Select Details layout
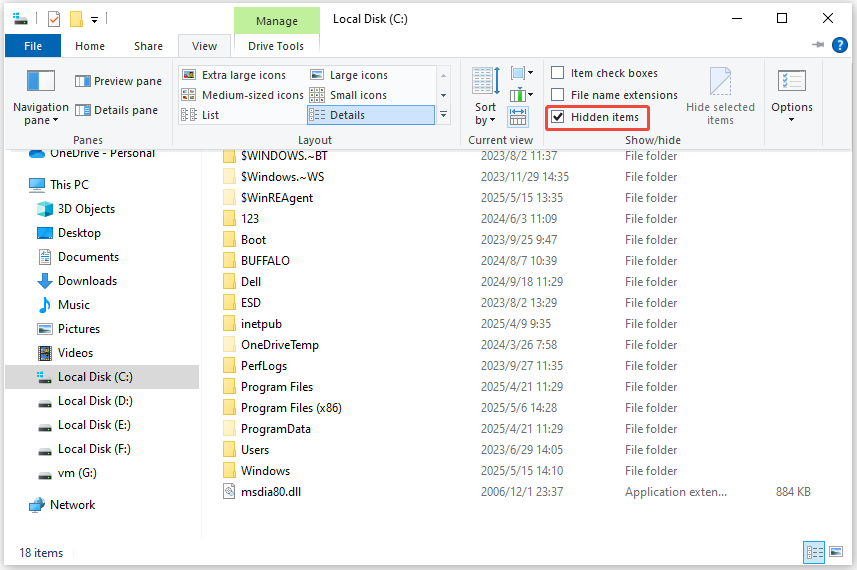The width and height of the screenshot is (857, 570). pyautogui.click(x=371, y=115)
